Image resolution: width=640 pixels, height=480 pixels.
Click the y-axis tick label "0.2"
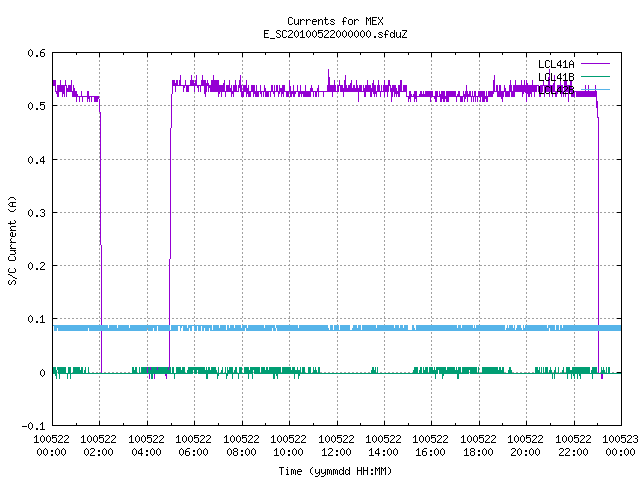[36, 266]
